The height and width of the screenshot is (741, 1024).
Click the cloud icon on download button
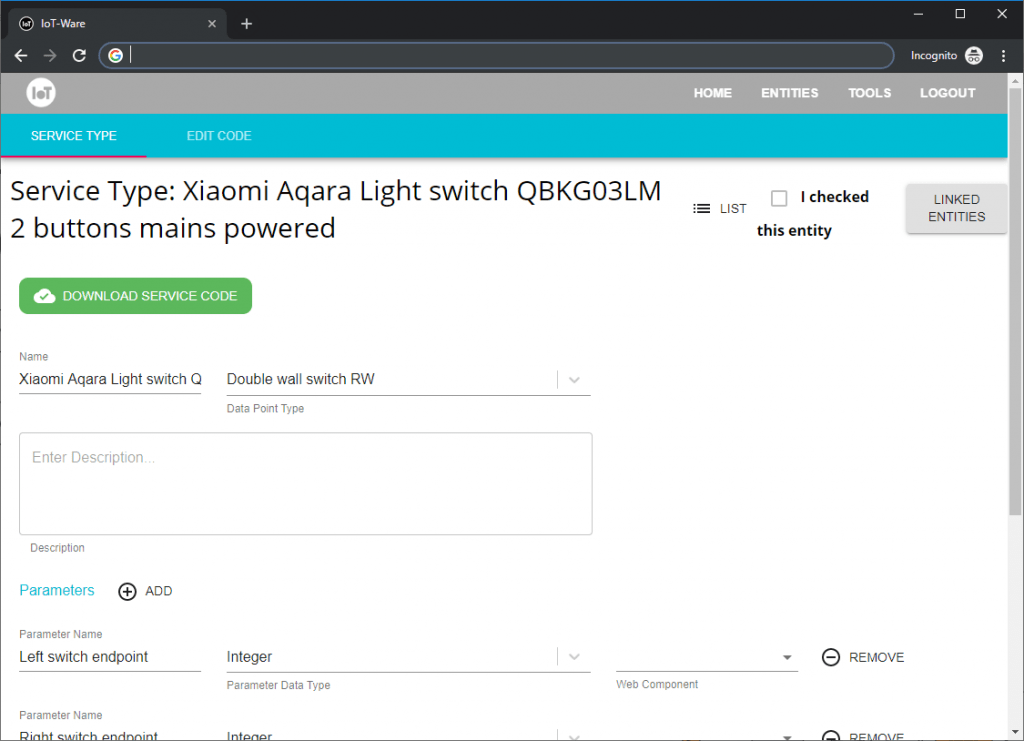pyautogui.click(x=44, y=296)
